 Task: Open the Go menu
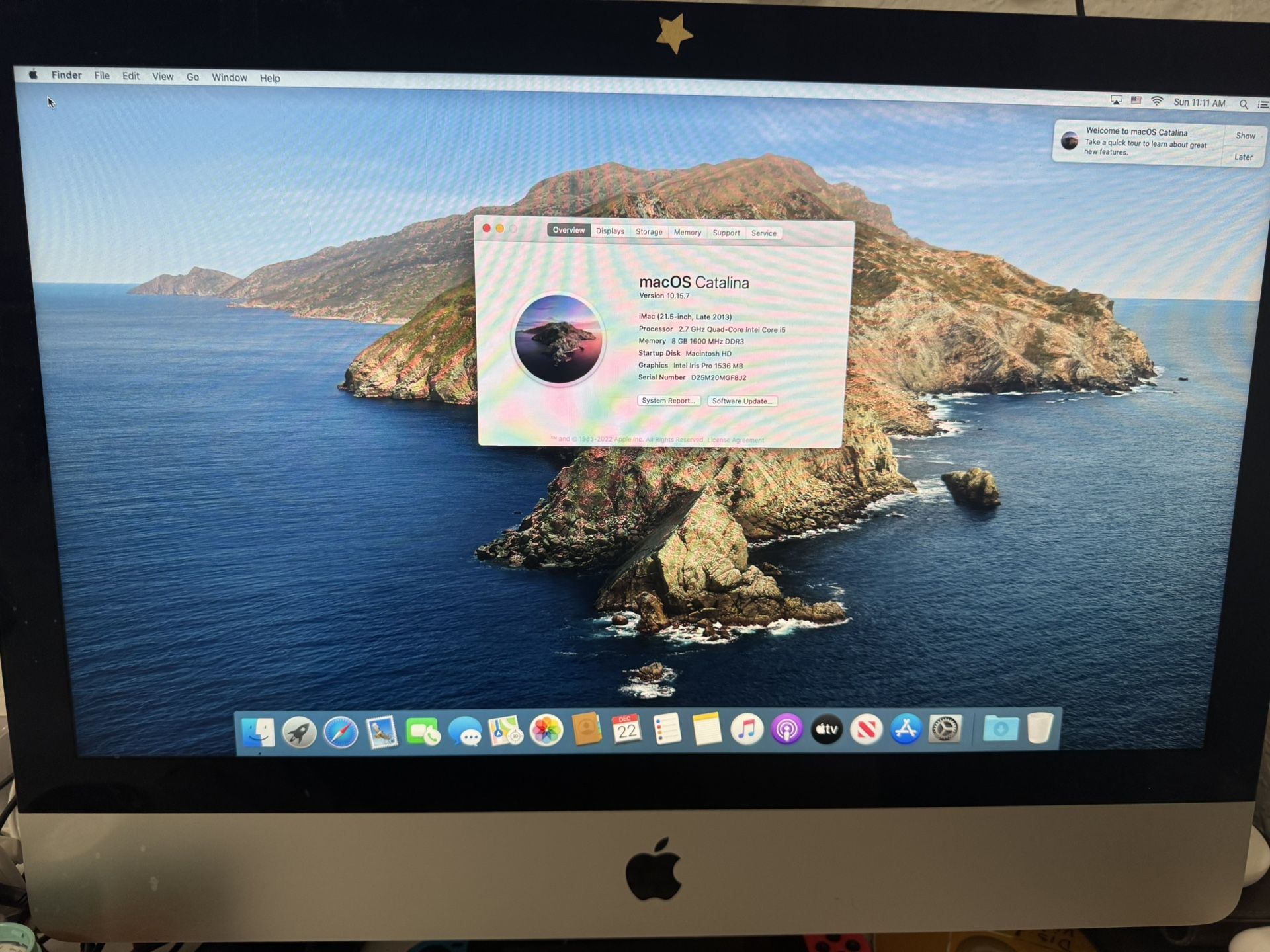(192, 77)
